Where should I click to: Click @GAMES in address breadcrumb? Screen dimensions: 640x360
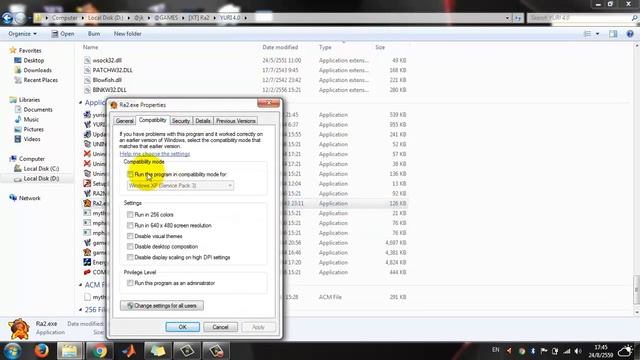click(166, 18)
